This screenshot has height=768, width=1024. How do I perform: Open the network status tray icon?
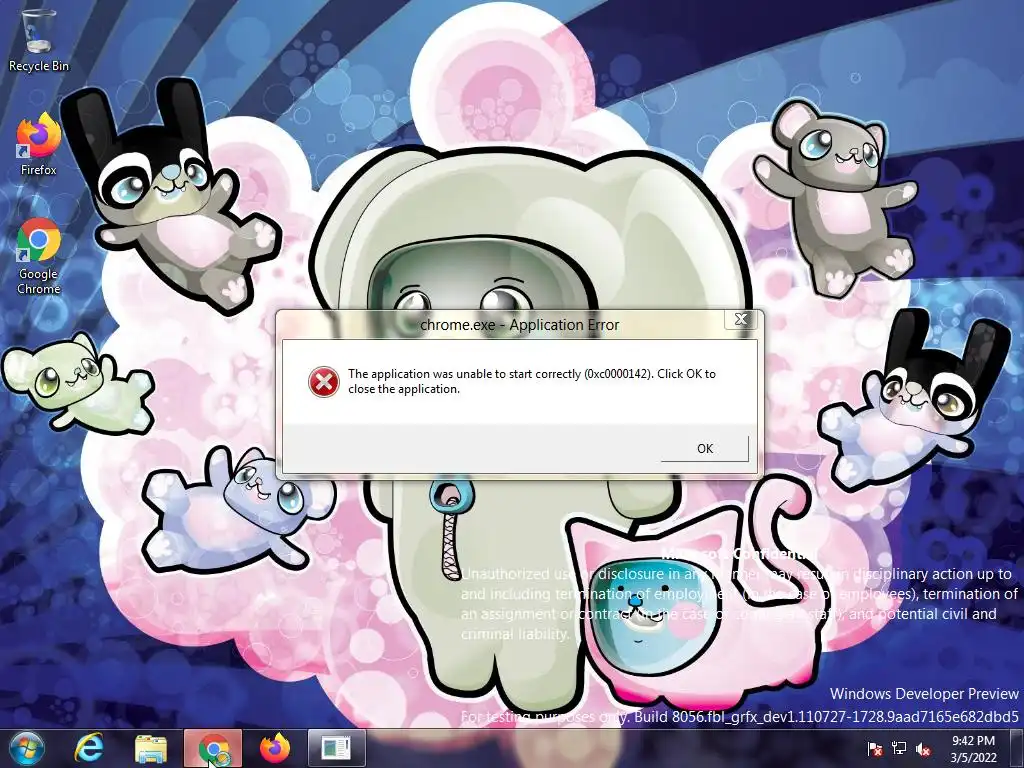(899, 749)
